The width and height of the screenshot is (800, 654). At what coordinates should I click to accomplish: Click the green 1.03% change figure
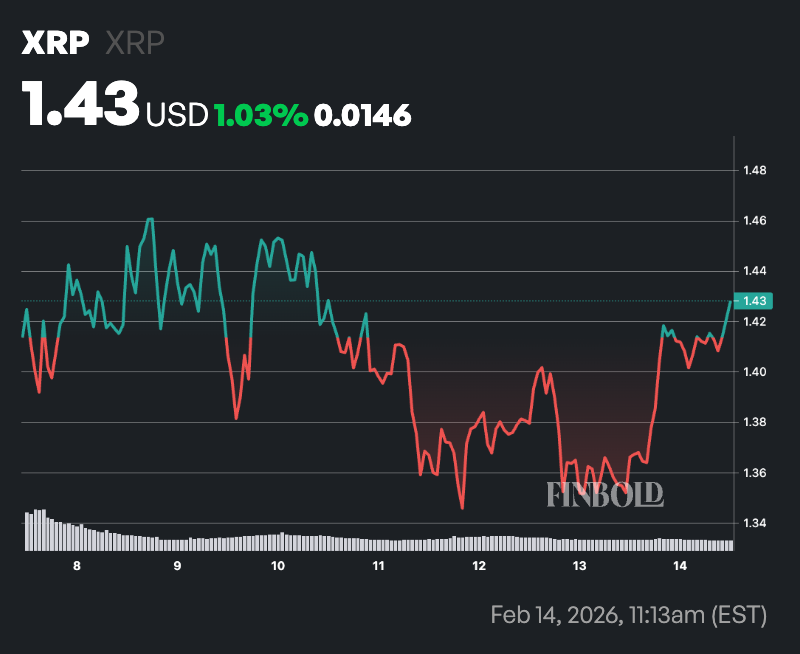click(x=259, y=115)
